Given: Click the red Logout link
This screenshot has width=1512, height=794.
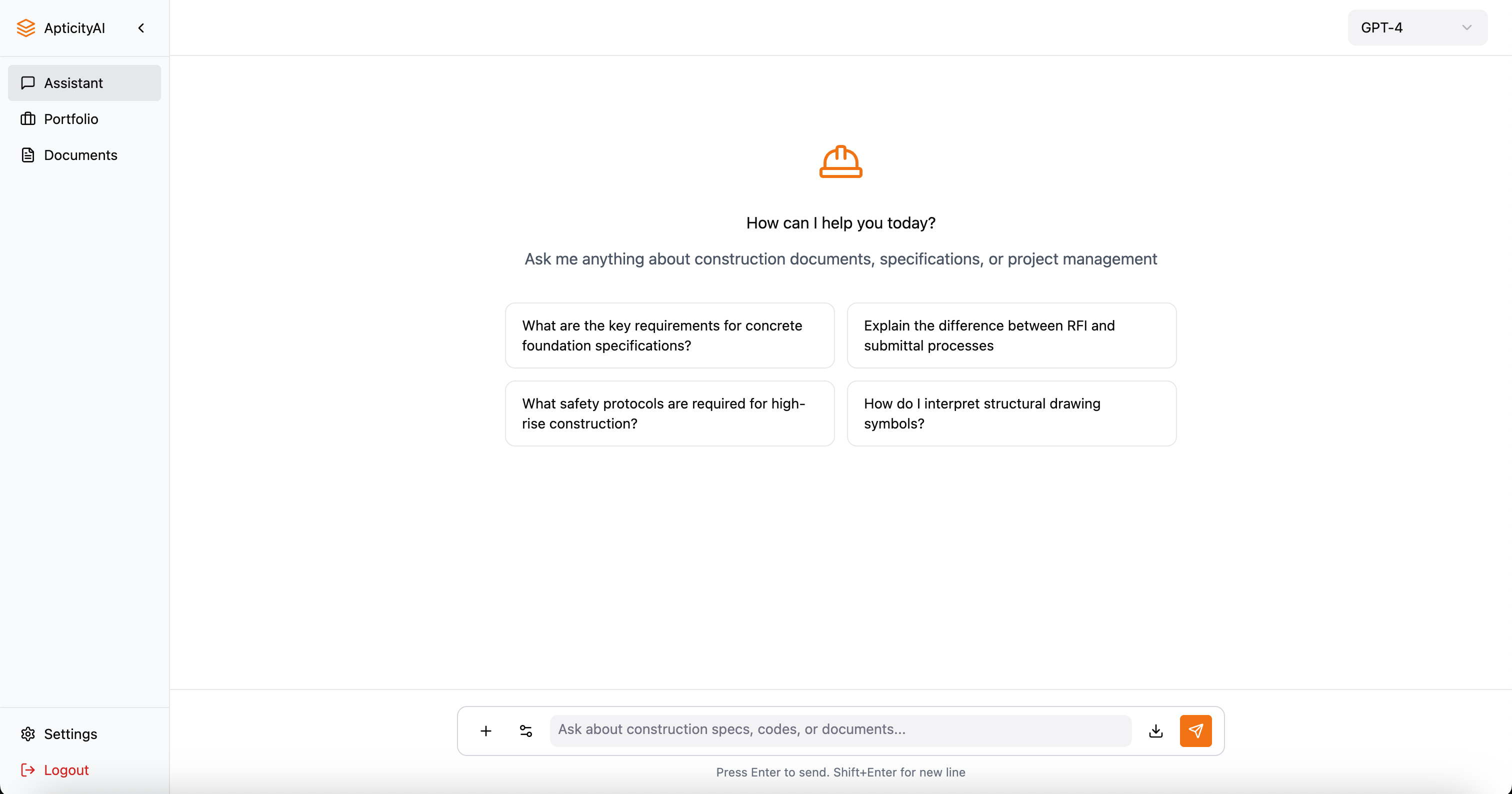Looking at the screenshot, I should [65, 770].
